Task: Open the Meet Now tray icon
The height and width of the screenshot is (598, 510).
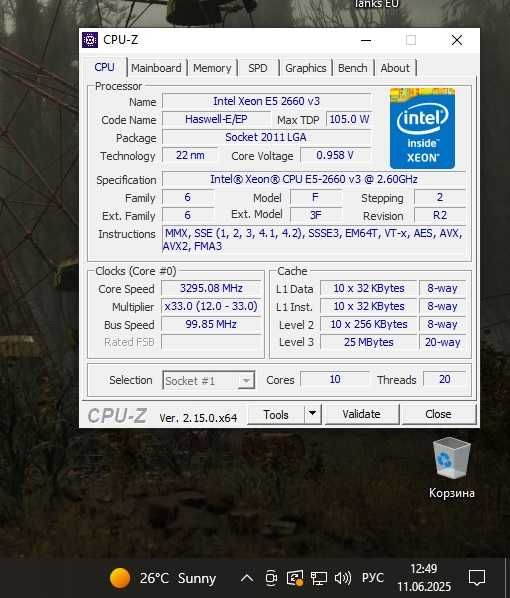Action: [271, 578]
